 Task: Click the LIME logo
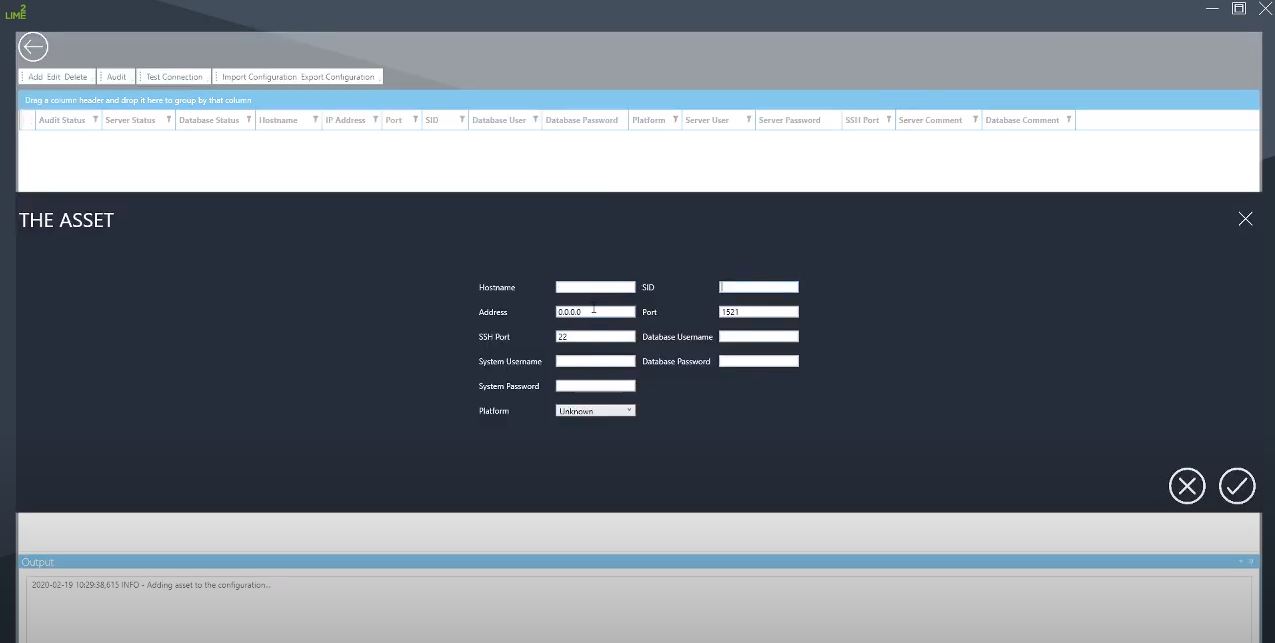tap(15, 13)
